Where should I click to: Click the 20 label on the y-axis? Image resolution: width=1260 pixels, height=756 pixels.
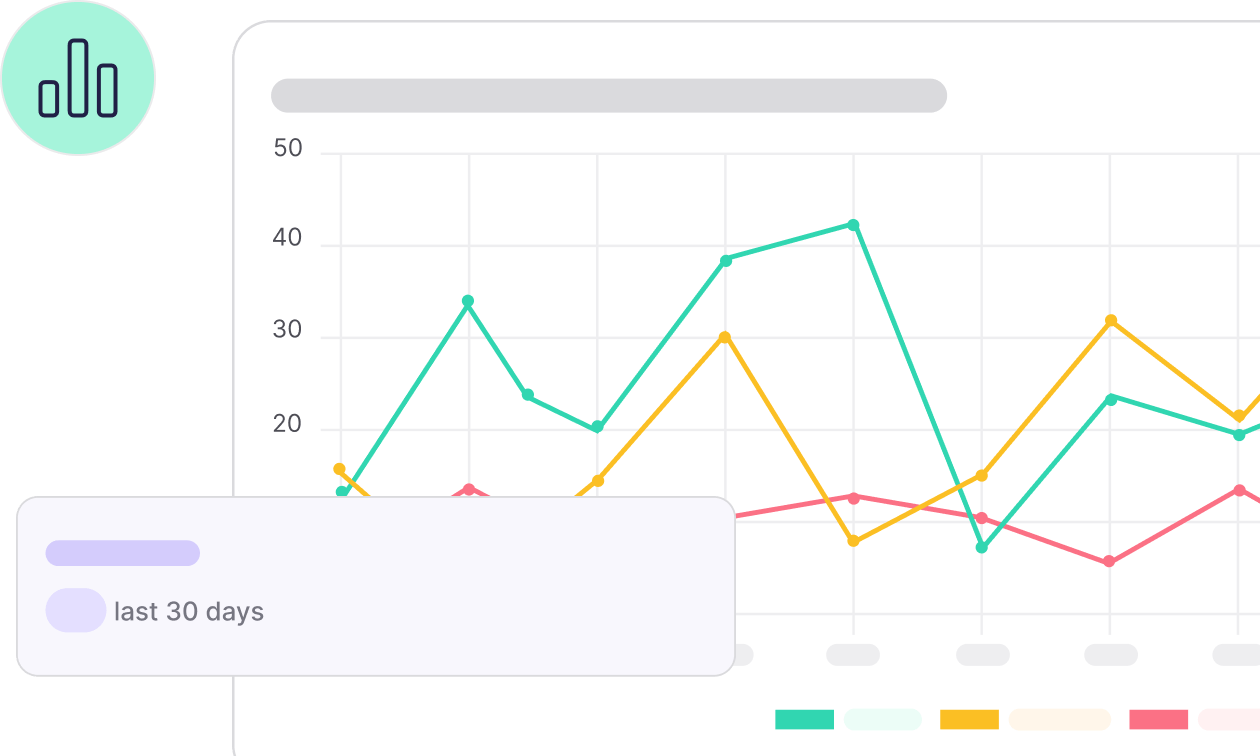click(x=288, y=424)
